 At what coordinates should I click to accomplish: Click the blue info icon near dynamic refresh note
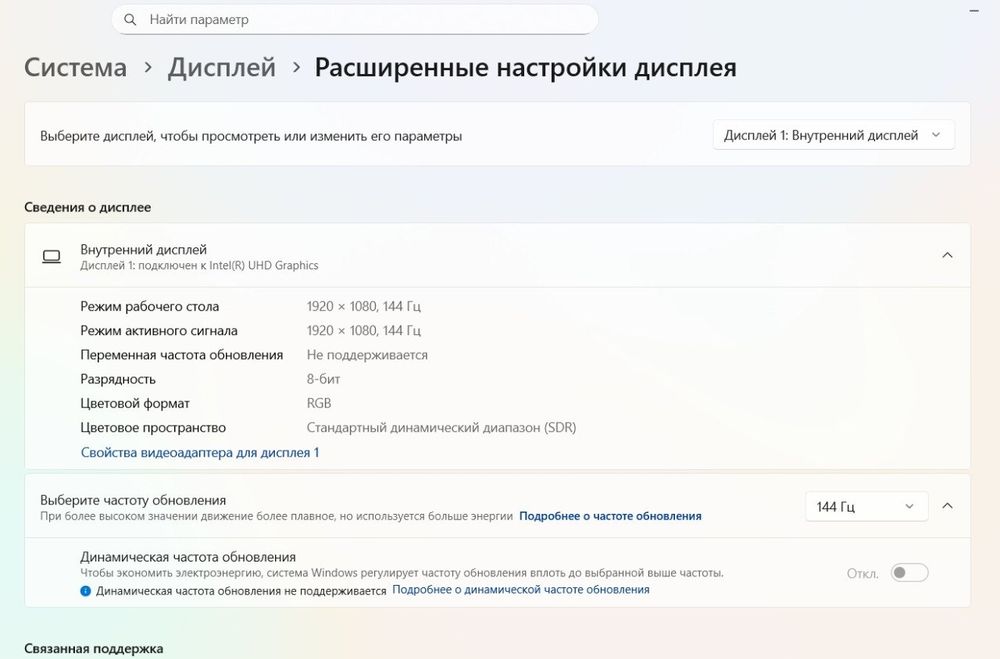(85, 591)
